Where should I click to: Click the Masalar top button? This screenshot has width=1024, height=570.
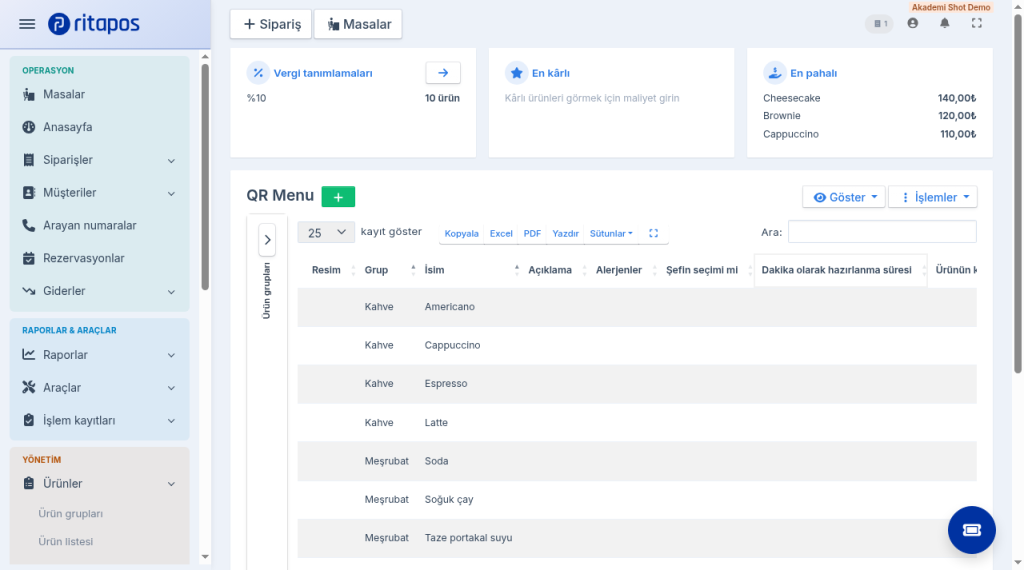(x=359, y=24)
